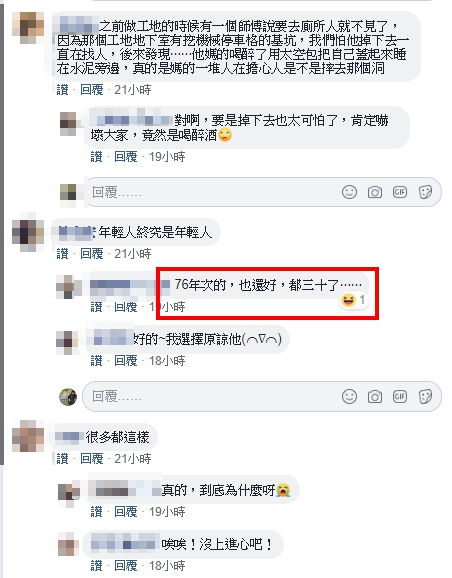This screenshot has height=578, width=452.
Task: Click avatar of the top comment author
Action: click(28, 28)
